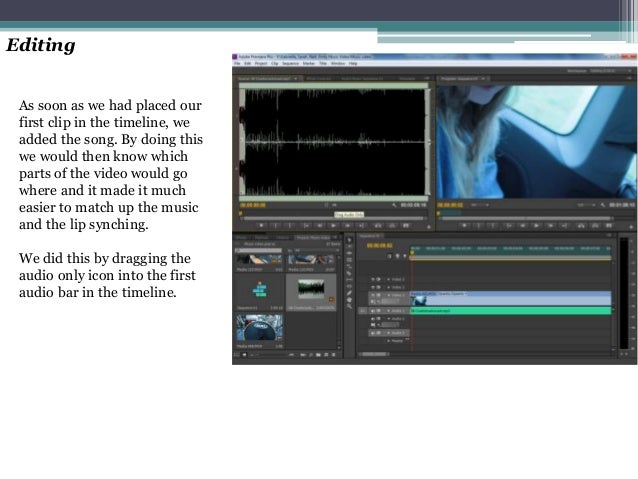Select the Track Select tool
This screenshot has height=479, width=638.
click(349, 247)
